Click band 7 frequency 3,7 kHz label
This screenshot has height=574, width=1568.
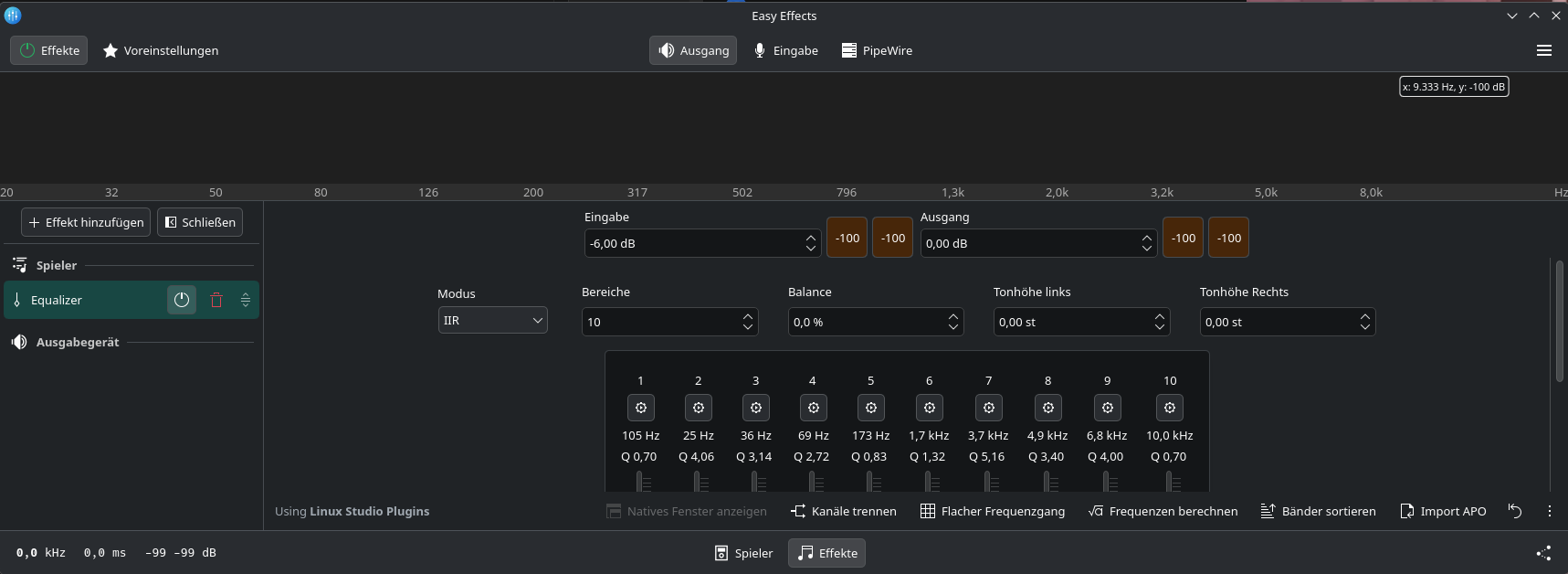coord(988,436)
